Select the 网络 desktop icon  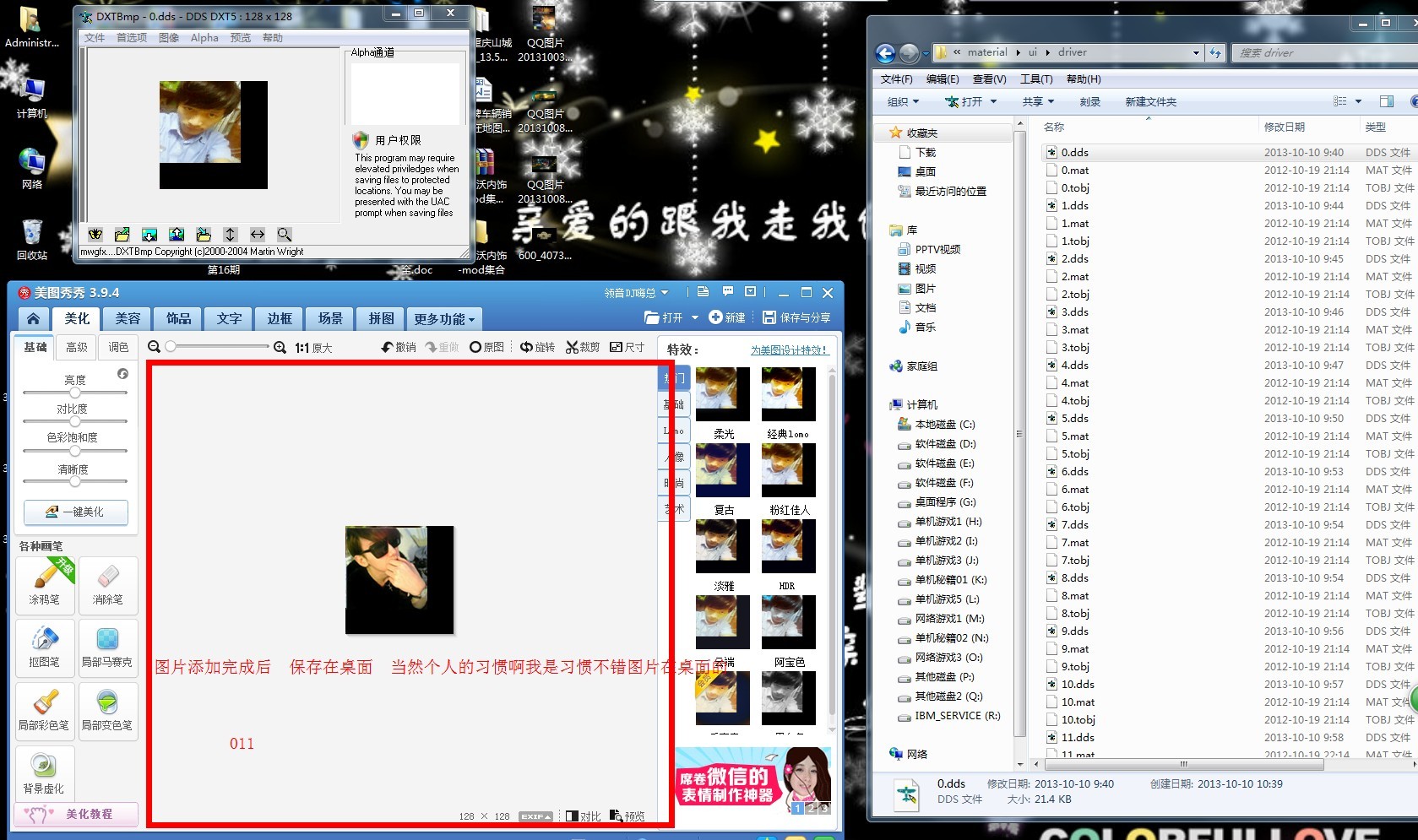click(32, 169)
